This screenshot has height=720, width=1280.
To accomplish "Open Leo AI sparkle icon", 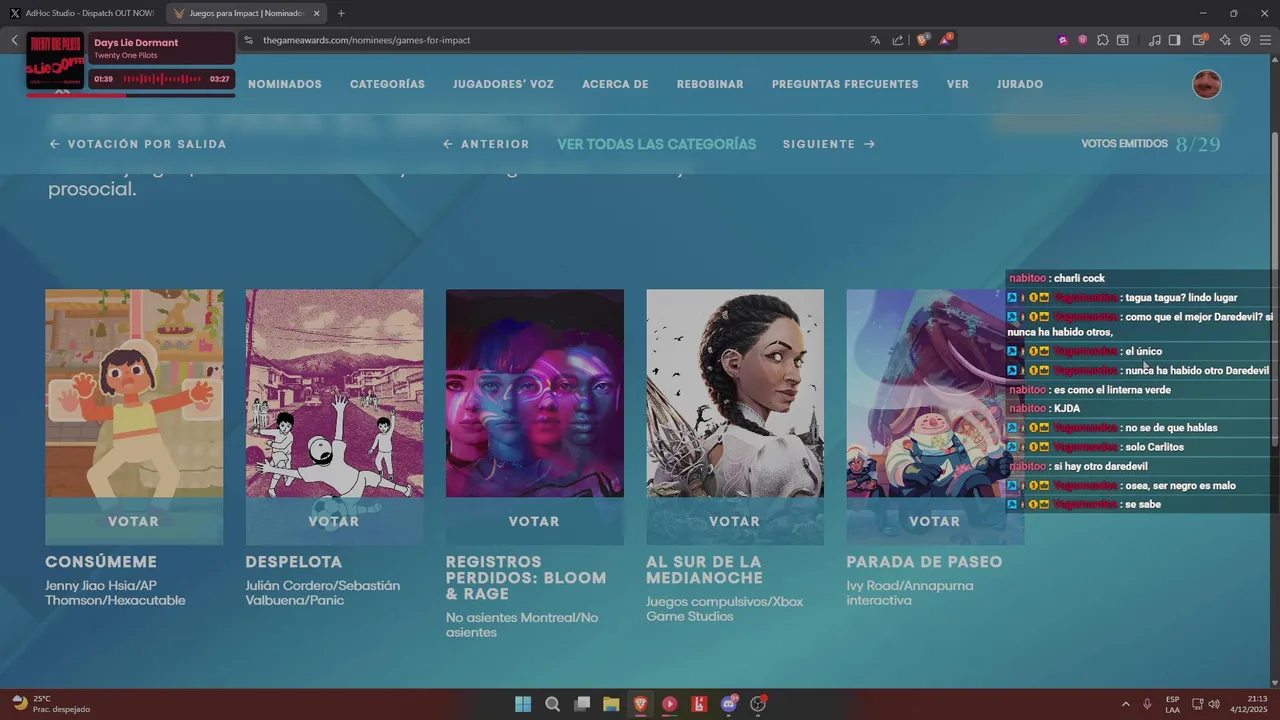I will (x=1226, y=40).
